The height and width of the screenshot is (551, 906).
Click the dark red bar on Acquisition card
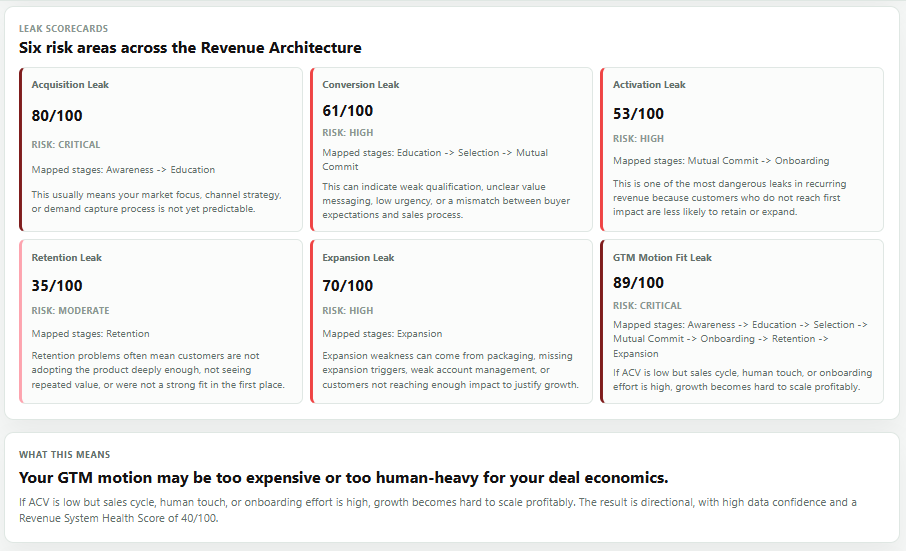pyautogui.click(x=21, y=150)
